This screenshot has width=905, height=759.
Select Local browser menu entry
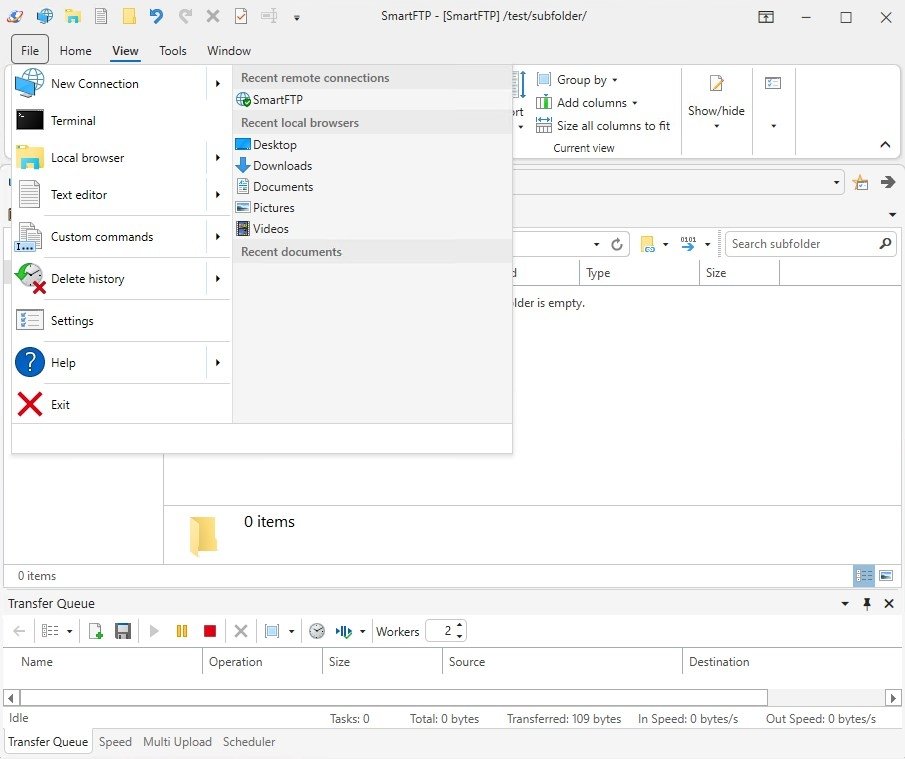click(x=110, y=158)
